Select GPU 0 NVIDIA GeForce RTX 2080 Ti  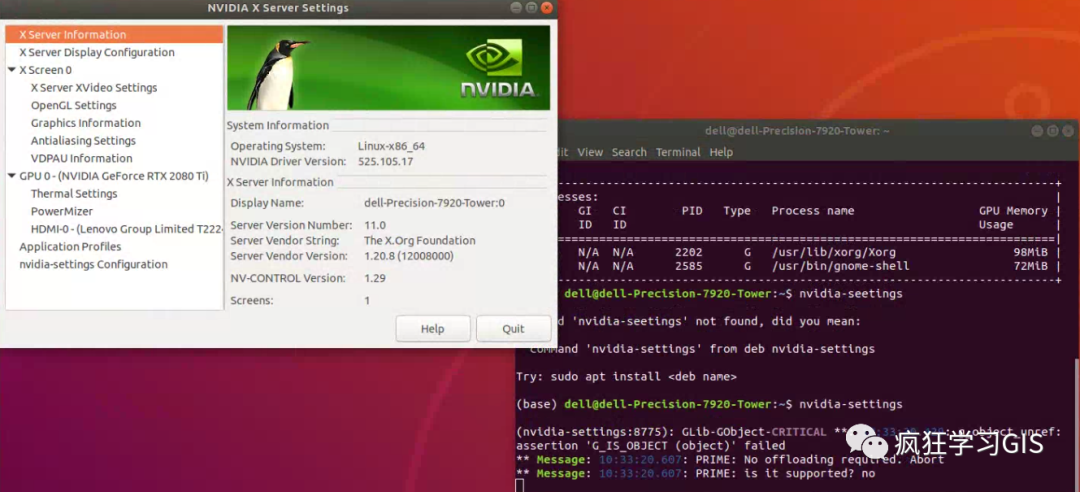(x=114, y=176)
